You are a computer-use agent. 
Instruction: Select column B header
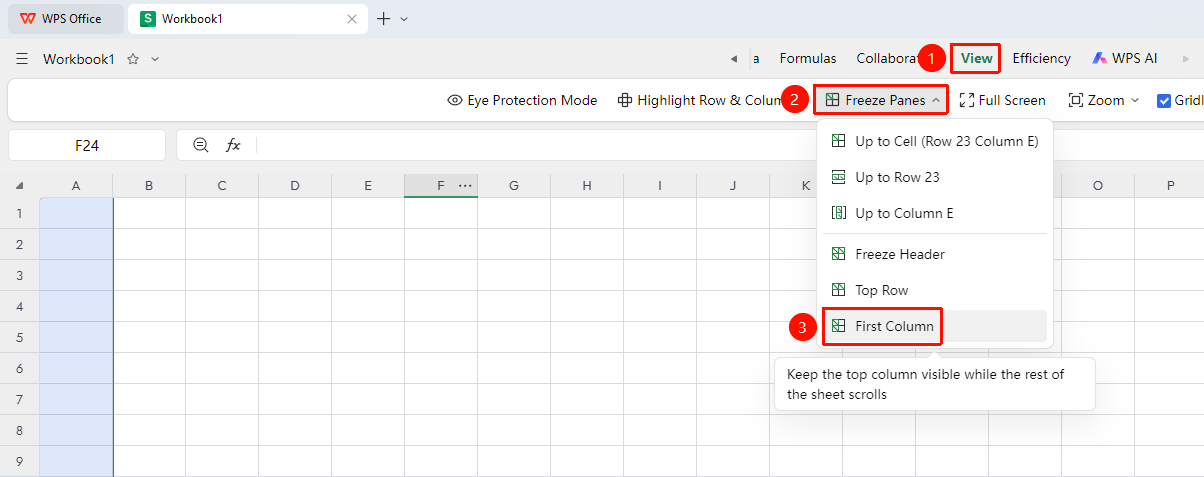[x=149, y=185]
